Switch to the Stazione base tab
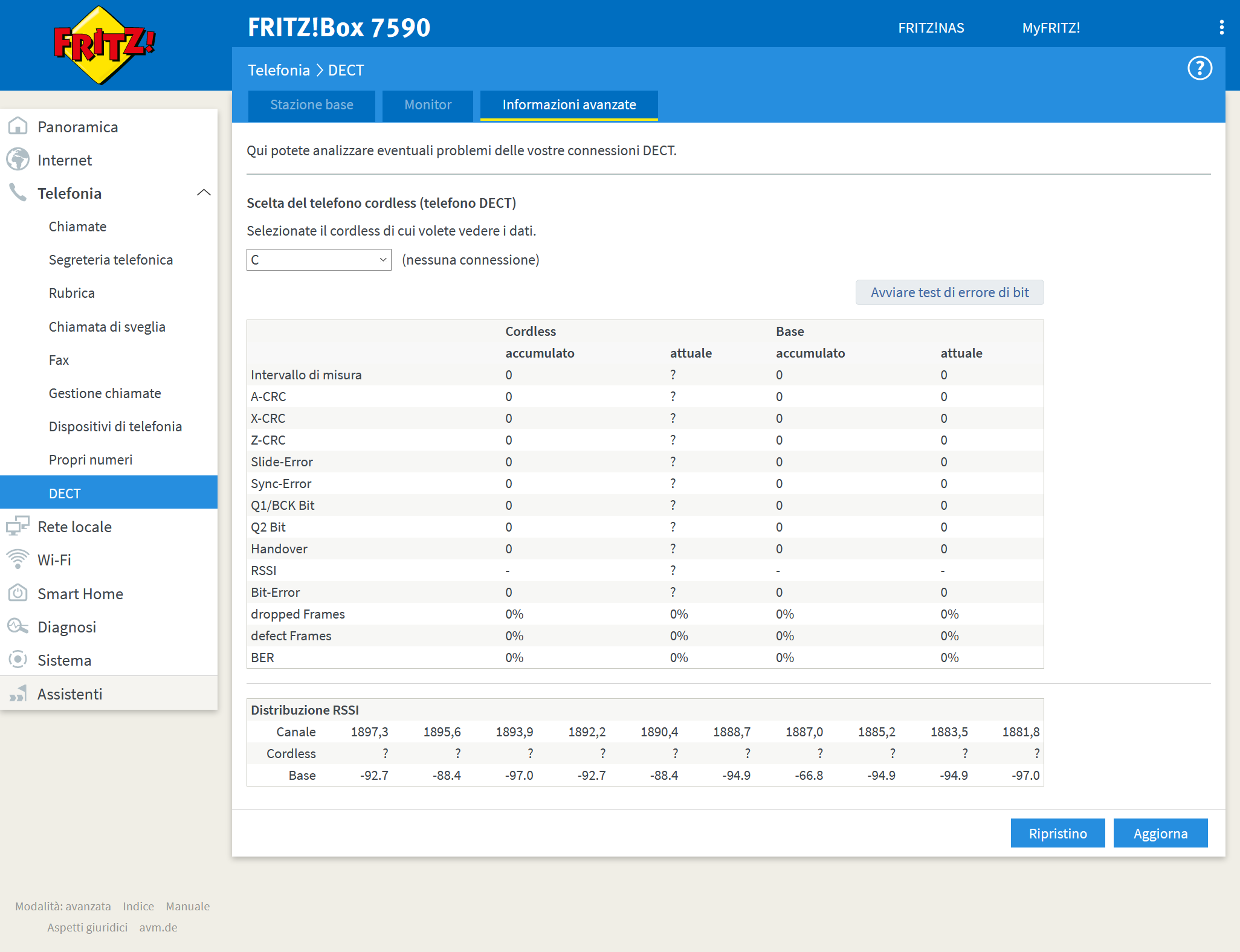The image size is (1240, 952). [311, 105]
